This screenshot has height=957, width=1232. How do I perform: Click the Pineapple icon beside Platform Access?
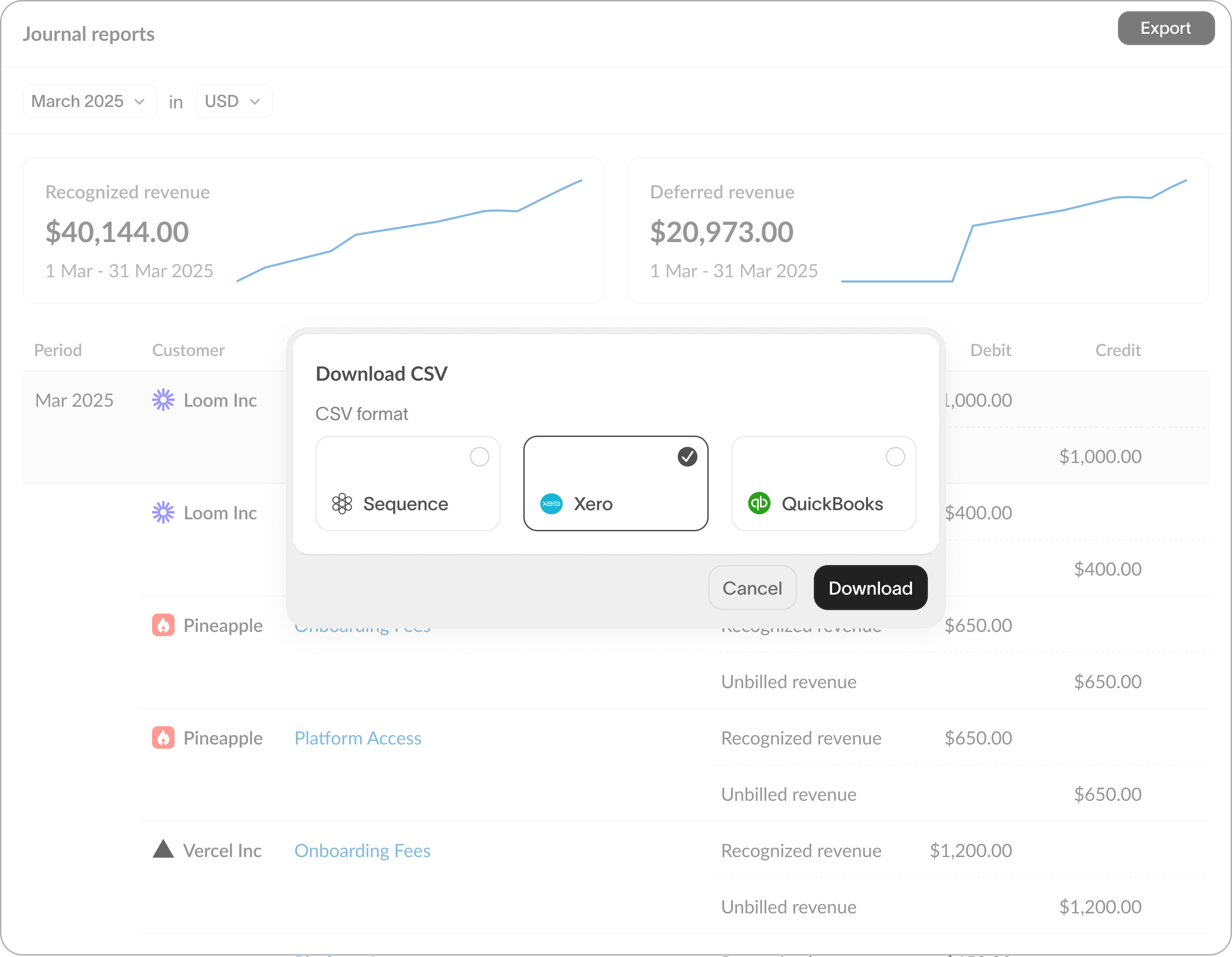(x=164, y=737)
